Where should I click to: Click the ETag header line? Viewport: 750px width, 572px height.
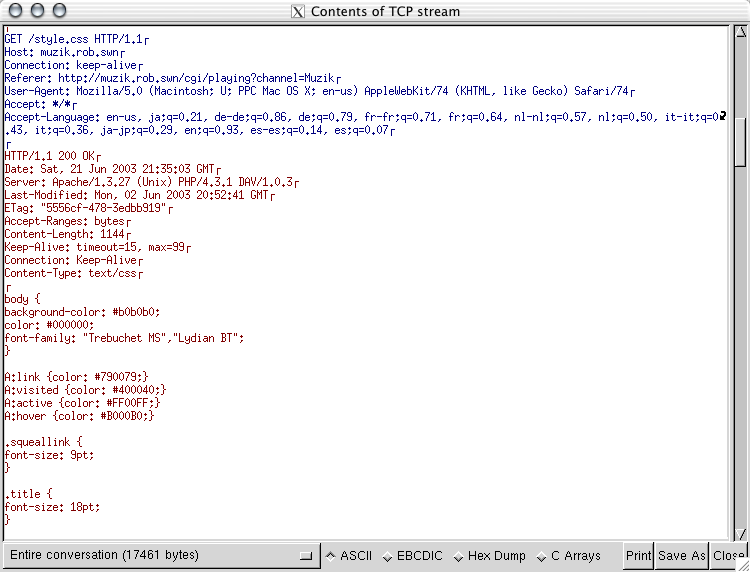[88, 208]
